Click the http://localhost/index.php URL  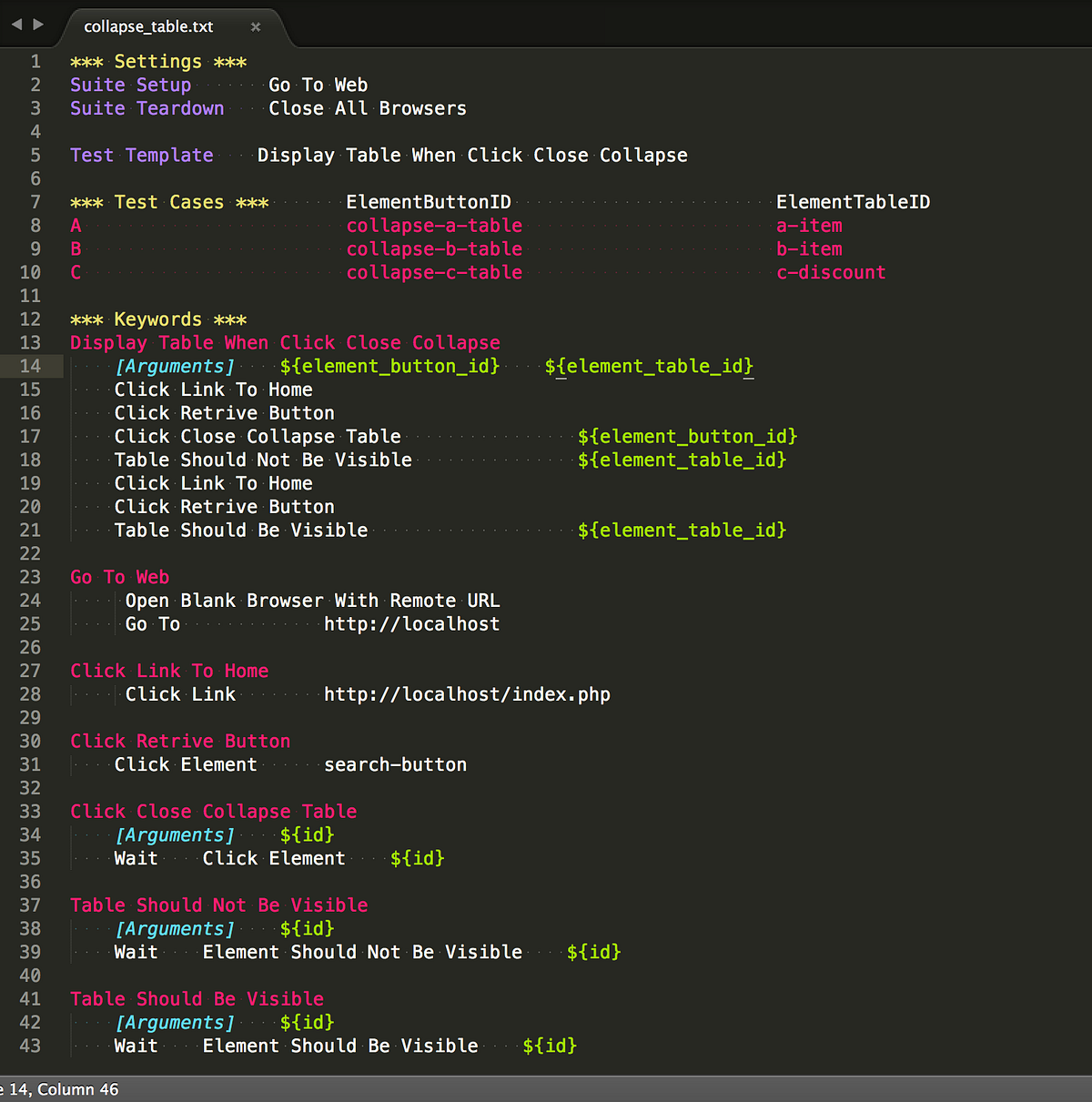pyautogui.click(x=467, y=693)
